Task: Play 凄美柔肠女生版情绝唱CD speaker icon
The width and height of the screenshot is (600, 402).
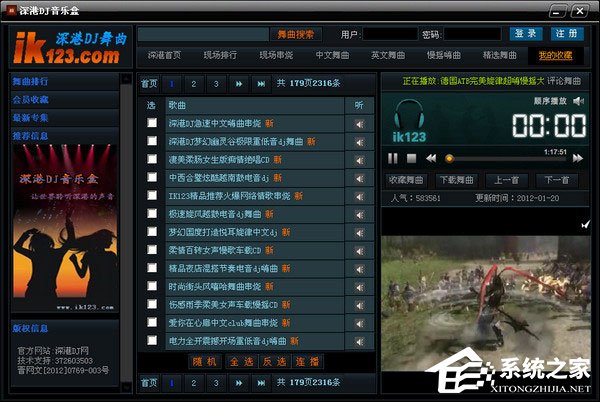Action: tap(359, 160)
